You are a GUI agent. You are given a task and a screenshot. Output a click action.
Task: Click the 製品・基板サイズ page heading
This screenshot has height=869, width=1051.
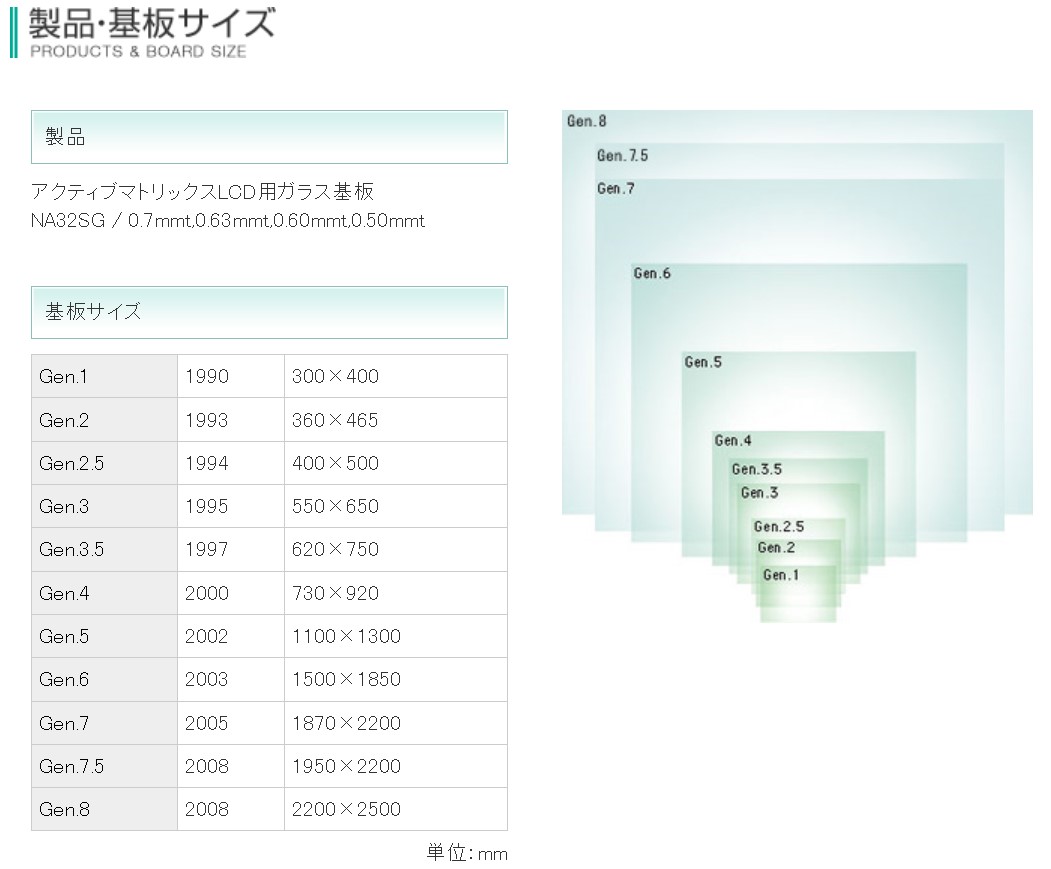pos(151,24)
